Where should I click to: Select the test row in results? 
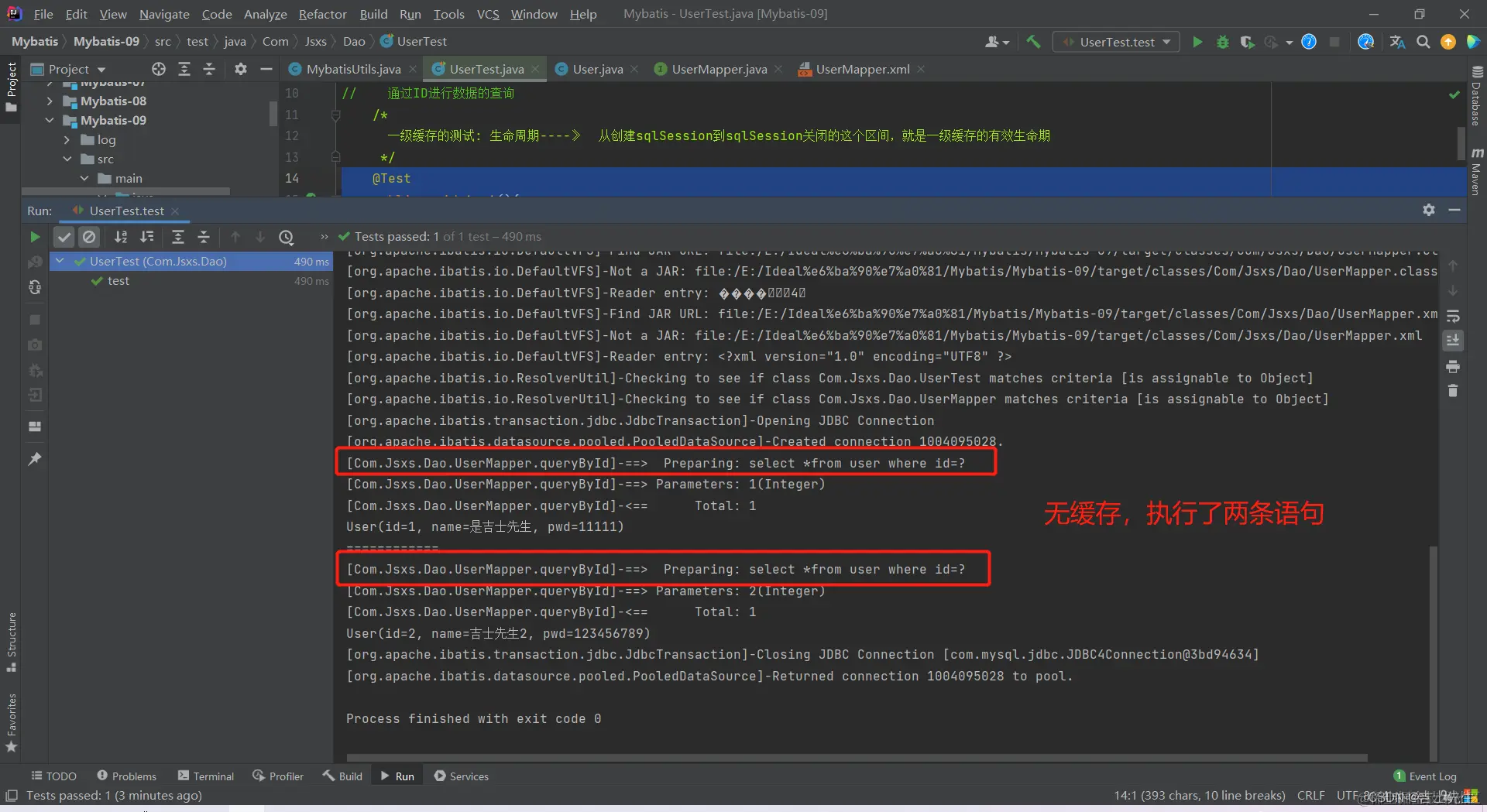pos(191,281)
